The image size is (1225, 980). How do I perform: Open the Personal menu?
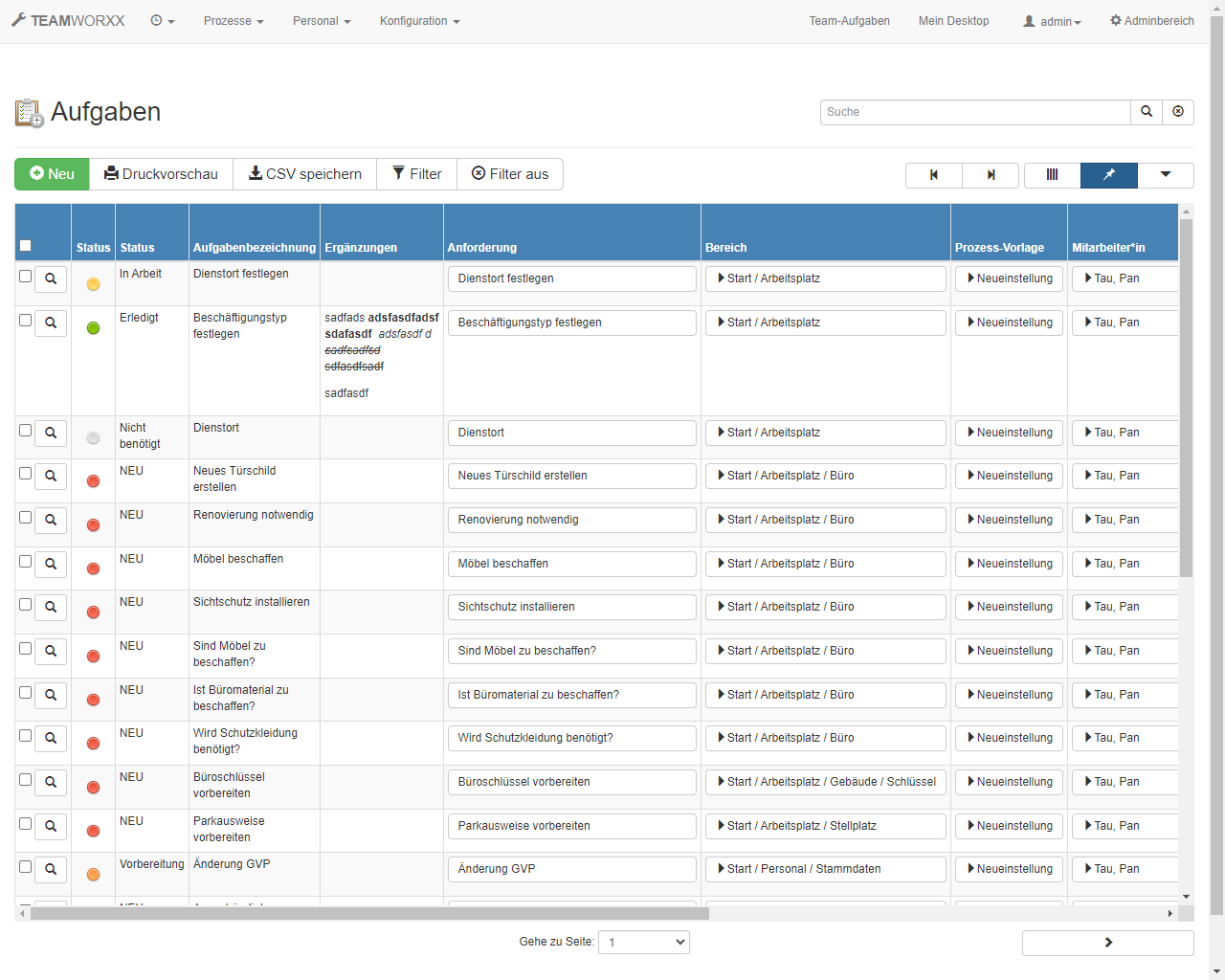pyautogui.click(x=322, y=21)
